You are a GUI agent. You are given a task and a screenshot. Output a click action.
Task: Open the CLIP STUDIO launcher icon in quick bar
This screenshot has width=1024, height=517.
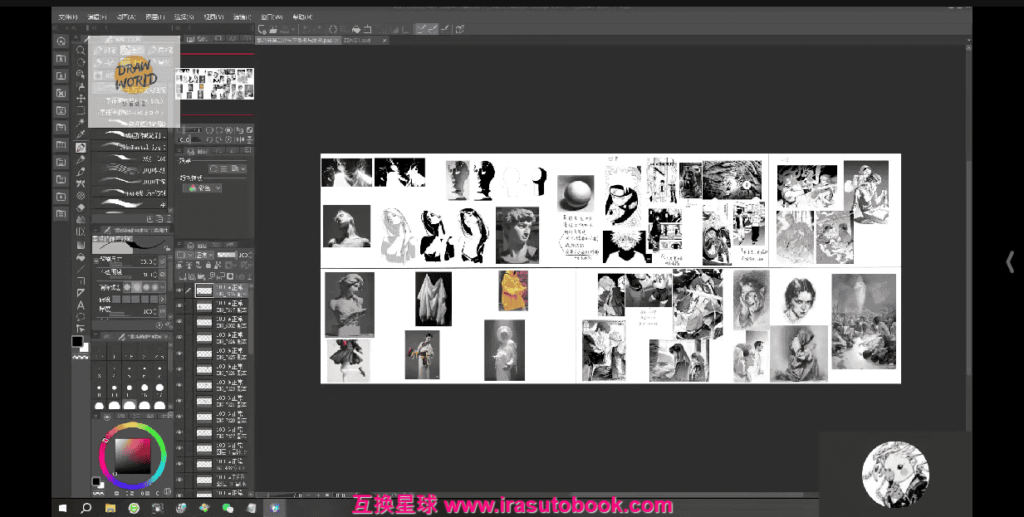(x=61, y=41)
